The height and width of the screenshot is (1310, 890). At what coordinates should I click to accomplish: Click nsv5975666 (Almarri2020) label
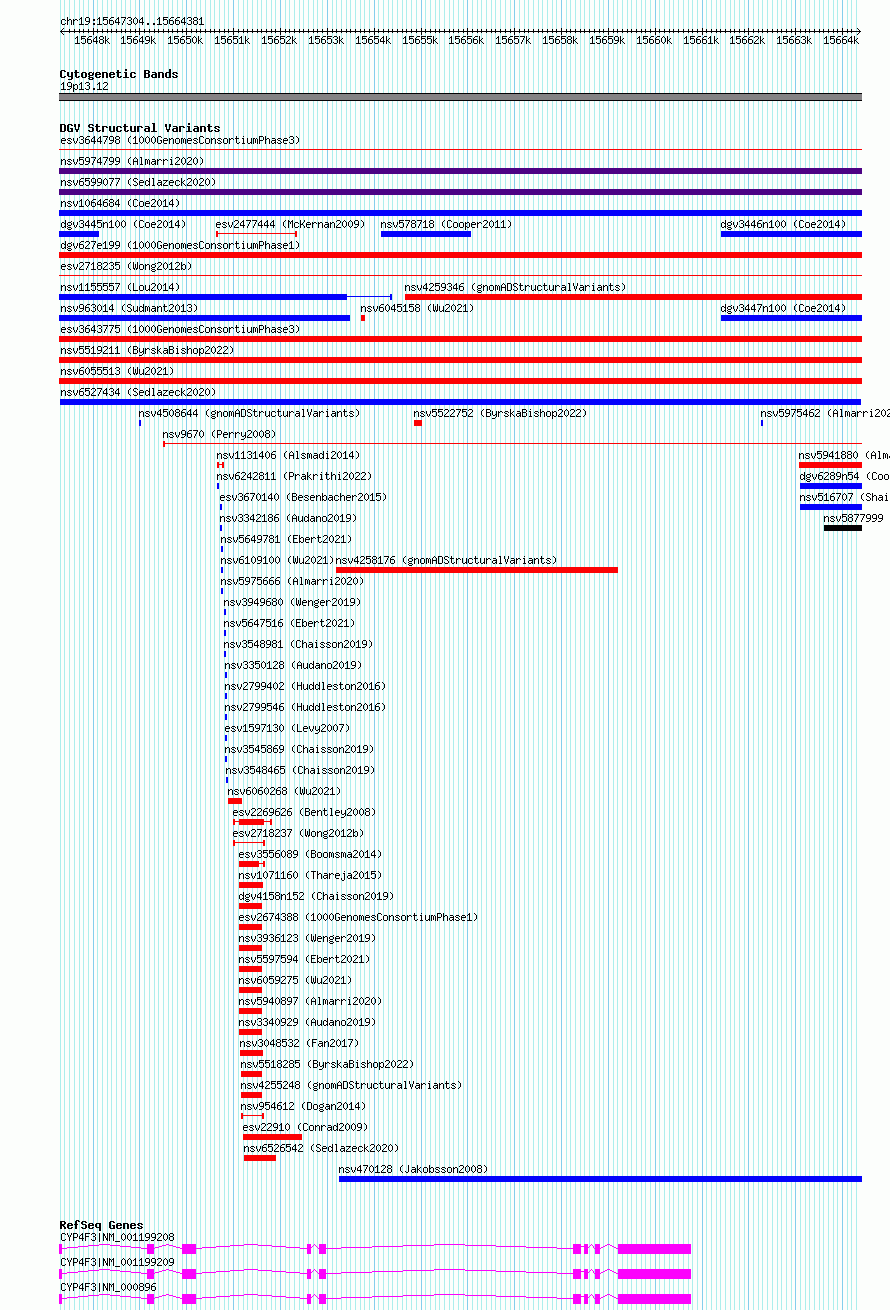[x=293, y=581]
